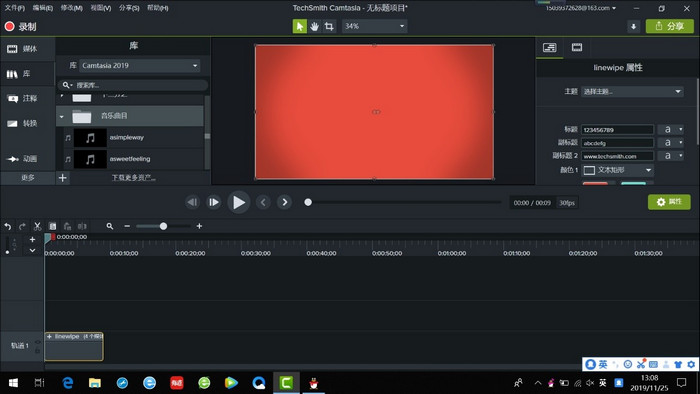This screenshot has height=394, width=700.
Task: Click the download arrow icon near Share
Action: (x=633, y=26)
